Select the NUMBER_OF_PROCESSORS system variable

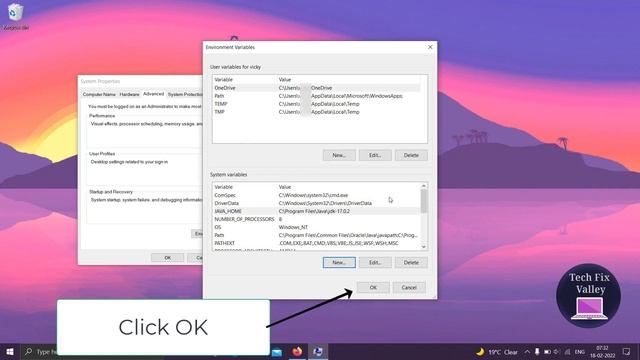coord(316,219)
